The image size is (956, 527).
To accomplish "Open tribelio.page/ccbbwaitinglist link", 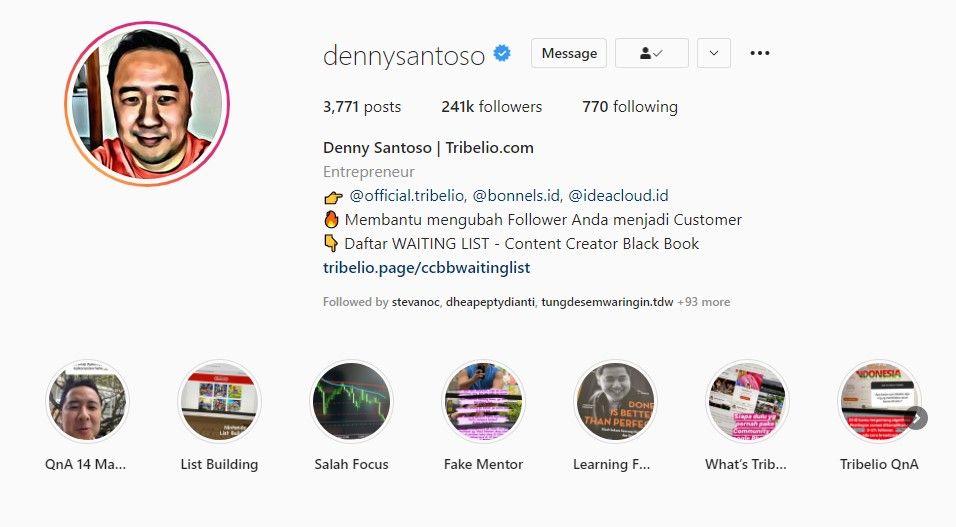I will 426,268.
